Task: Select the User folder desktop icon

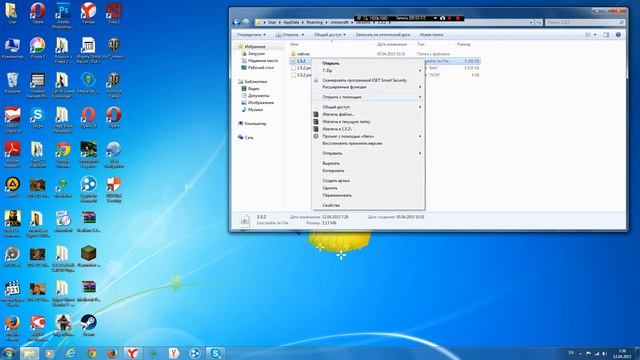Action: coord(12,13)
